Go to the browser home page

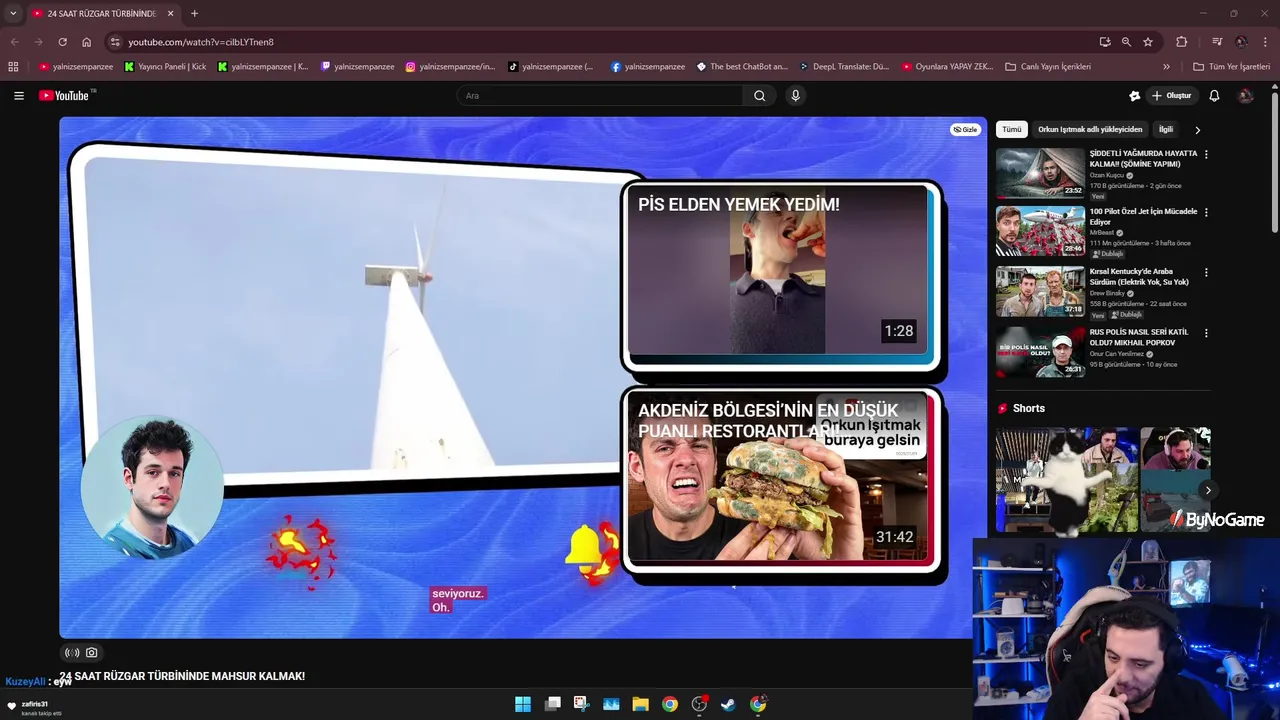click(87, 42)
